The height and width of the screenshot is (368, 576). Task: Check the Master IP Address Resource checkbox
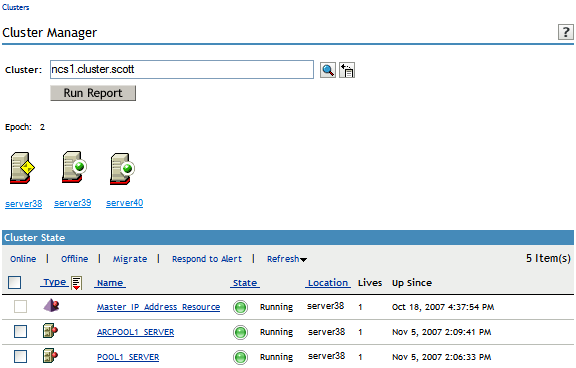[20, 306]
